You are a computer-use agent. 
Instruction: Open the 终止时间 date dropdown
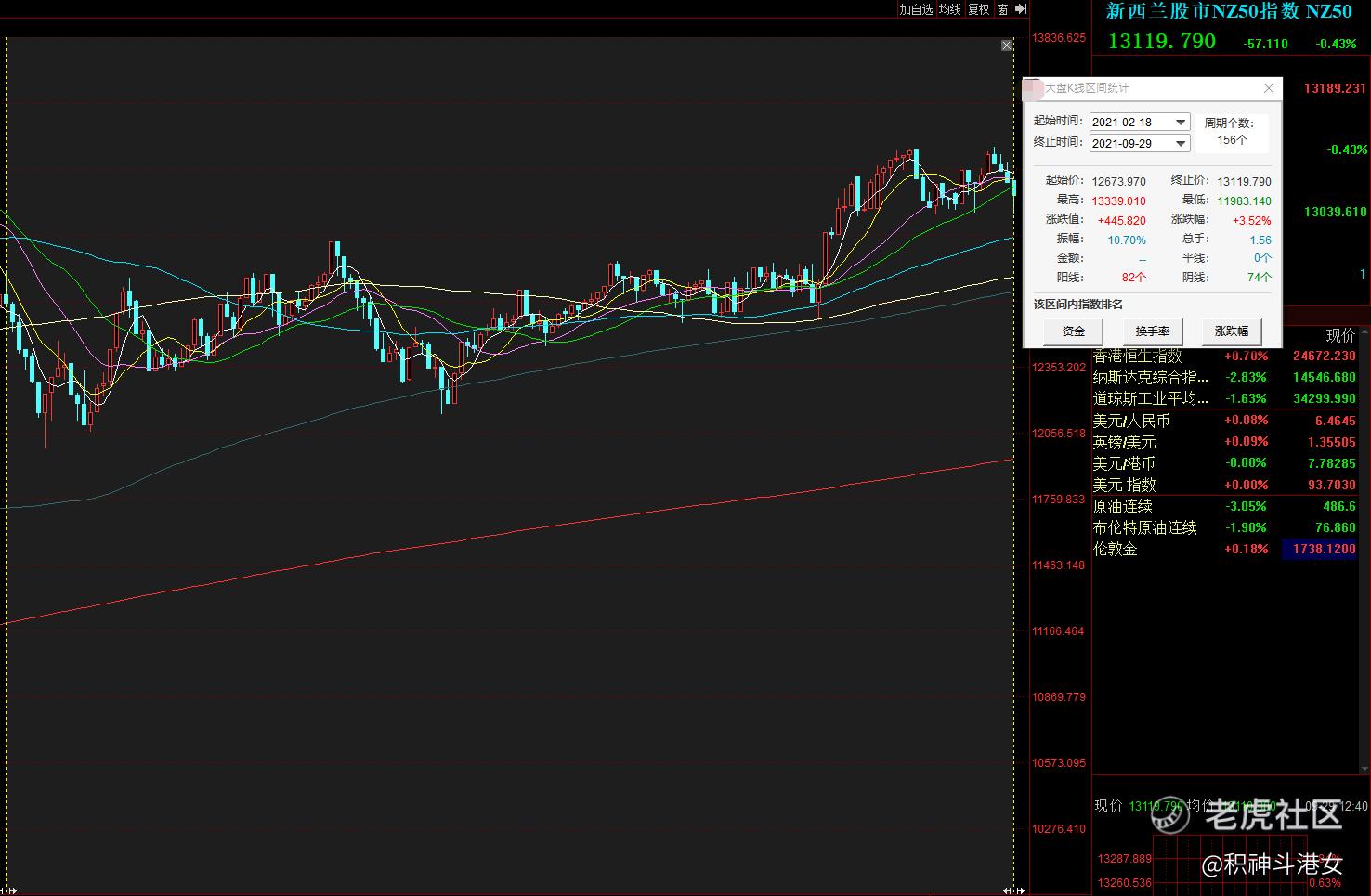click(1181, 143)
